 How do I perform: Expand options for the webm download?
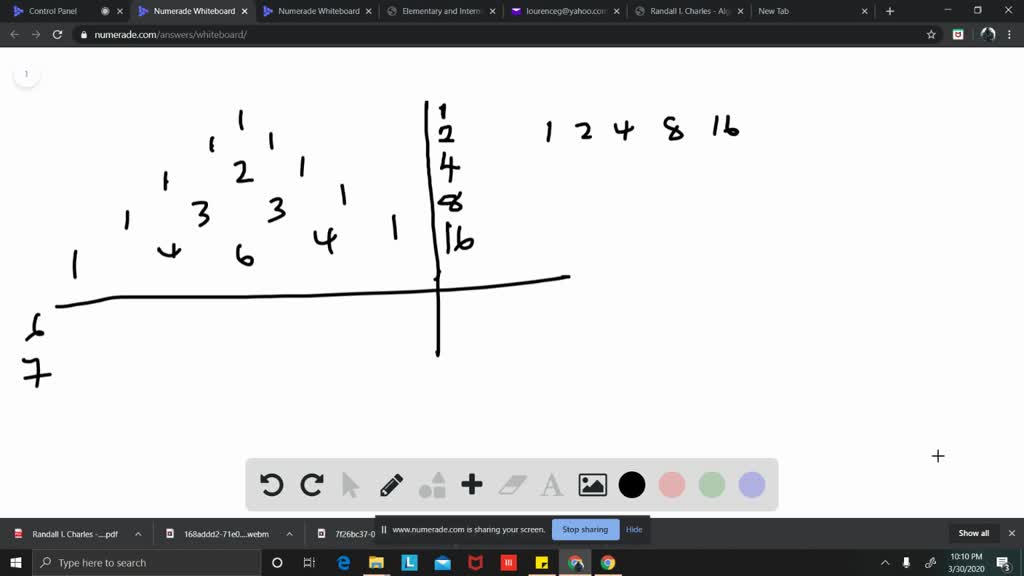[x=289, y=533]
